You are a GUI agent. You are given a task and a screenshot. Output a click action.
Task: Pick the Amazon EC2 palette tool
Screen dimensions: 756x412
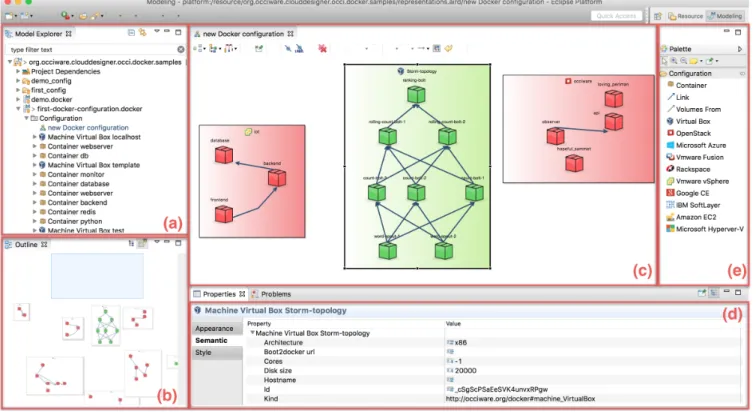click(691, 217)
